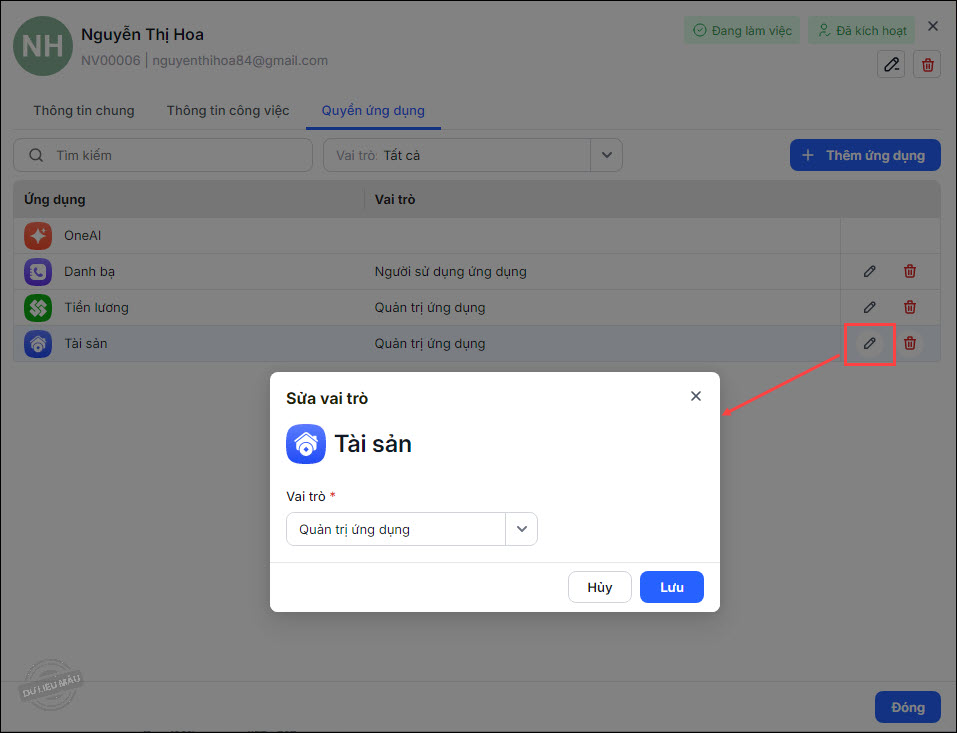Click the NH profile avatar
The image size is (957, 733).
pos(43,46)
